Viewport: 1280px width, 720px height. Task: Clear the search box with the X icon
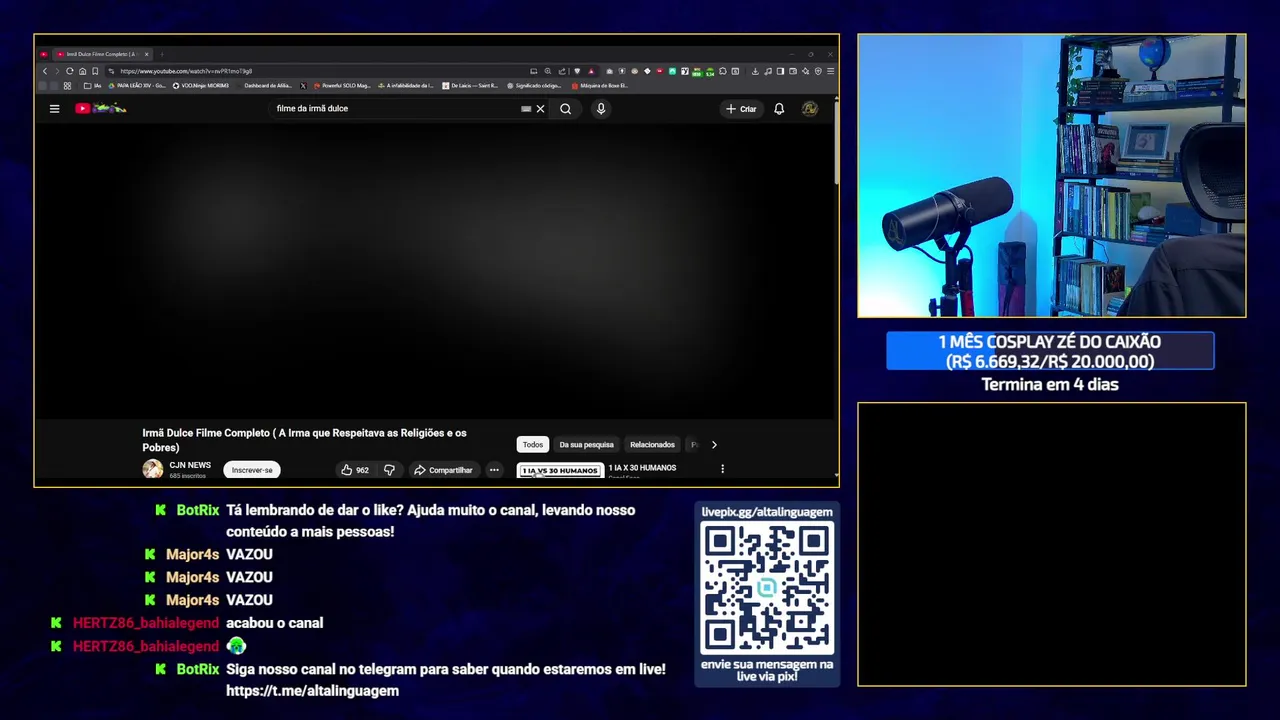click(x=540, y=109)
